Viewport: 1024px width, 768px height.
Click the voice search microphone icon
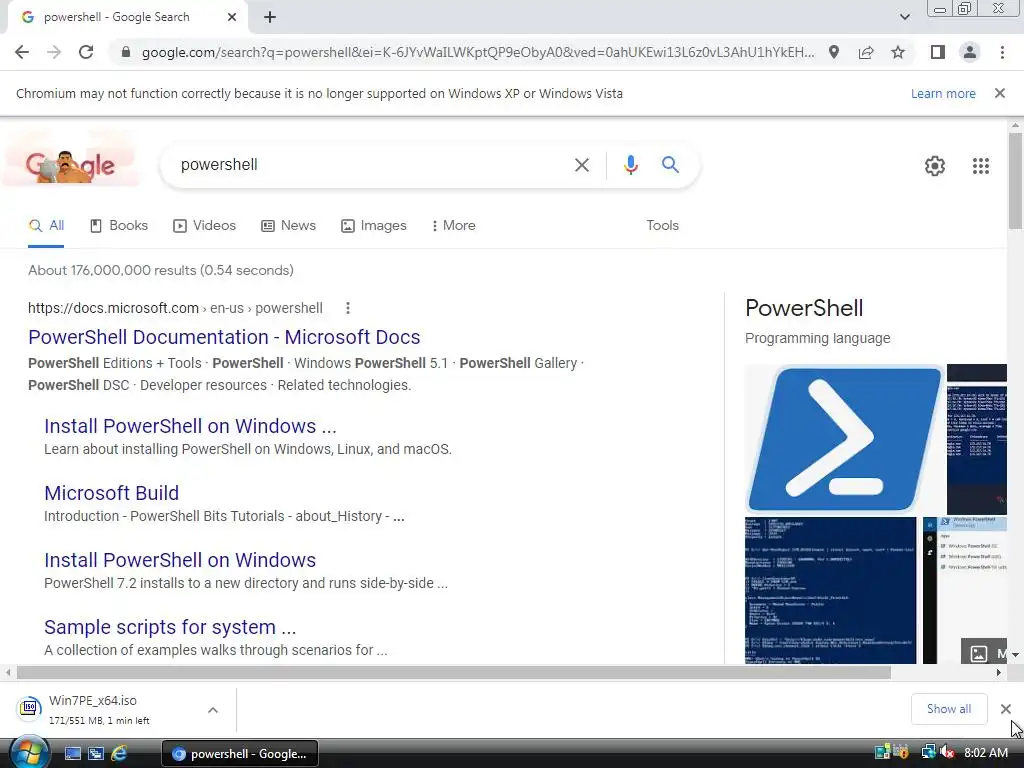click(x=630, y=165)
